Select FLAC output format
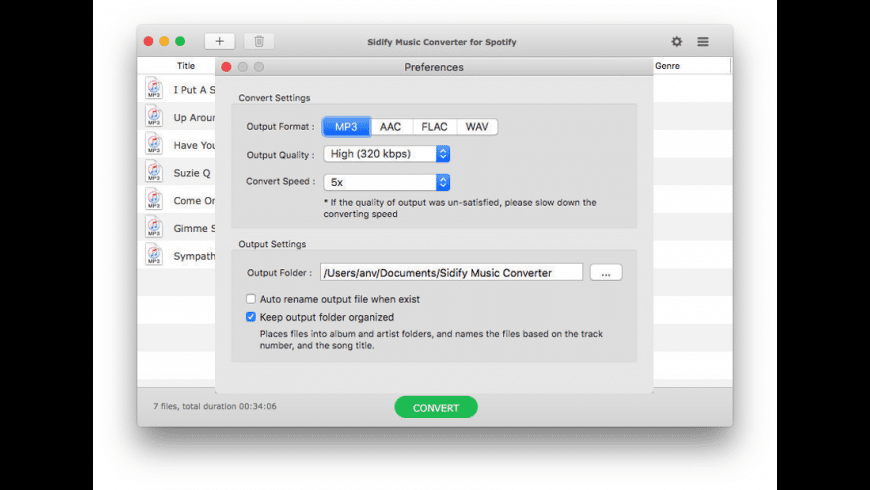Screen dimensions: 870x490 pos(434,127)
